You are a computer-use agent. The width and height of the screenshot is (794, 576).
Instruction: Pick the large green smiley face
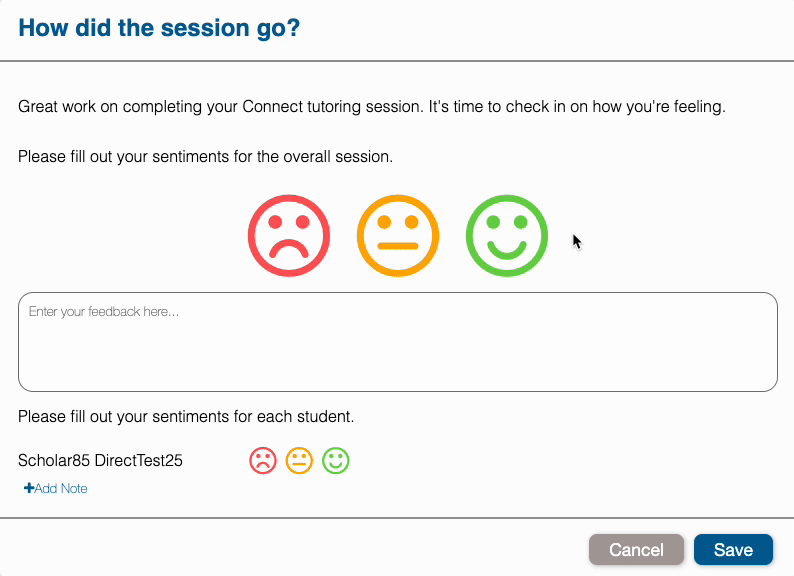click(507, 236)
